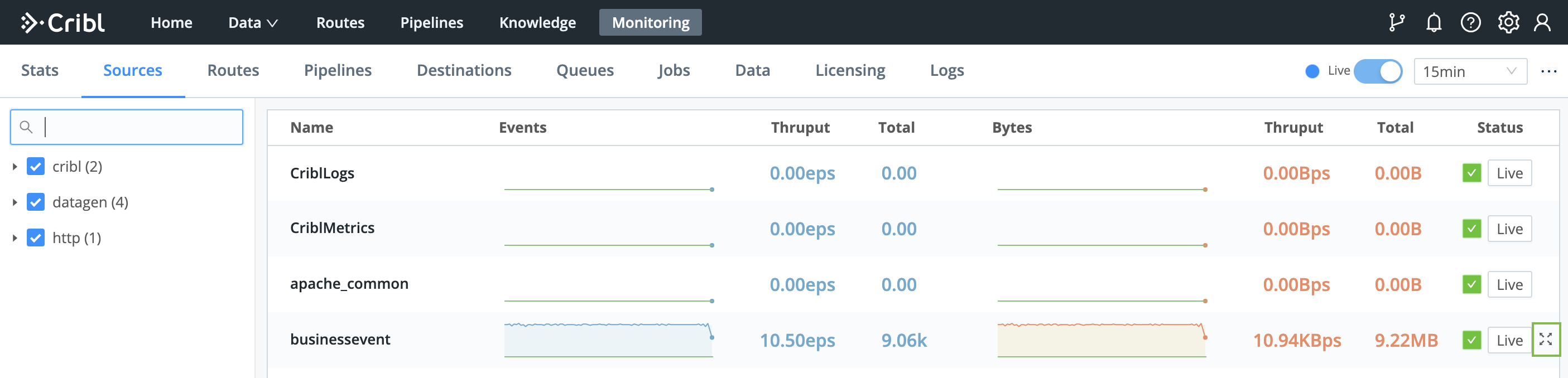Click the Cribl logo

tap(62, 22)
